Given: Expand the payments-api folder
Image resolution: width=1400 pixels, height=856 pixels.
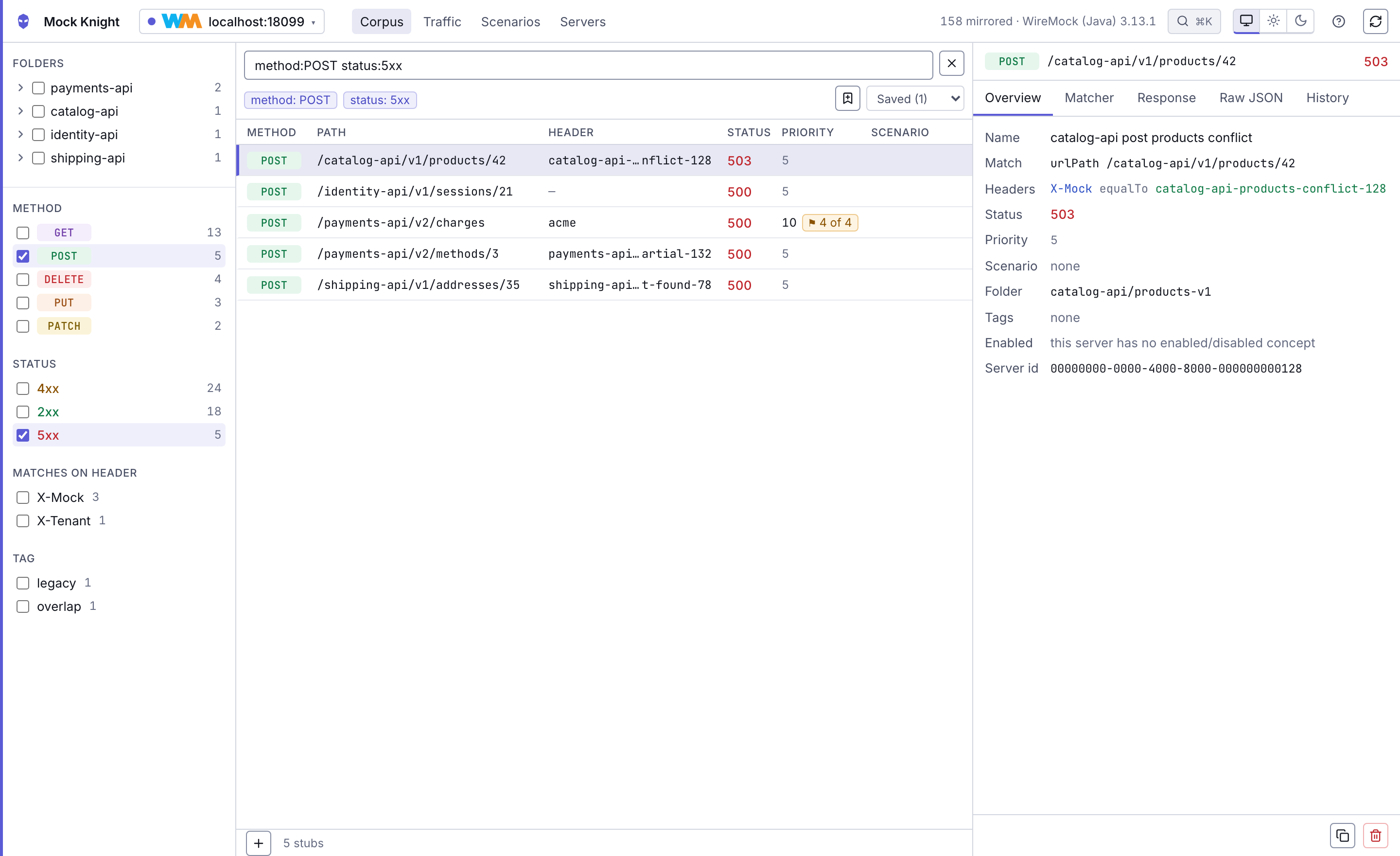Looking at the screenshot, I should pyautogui.click(x=20, y=88).
